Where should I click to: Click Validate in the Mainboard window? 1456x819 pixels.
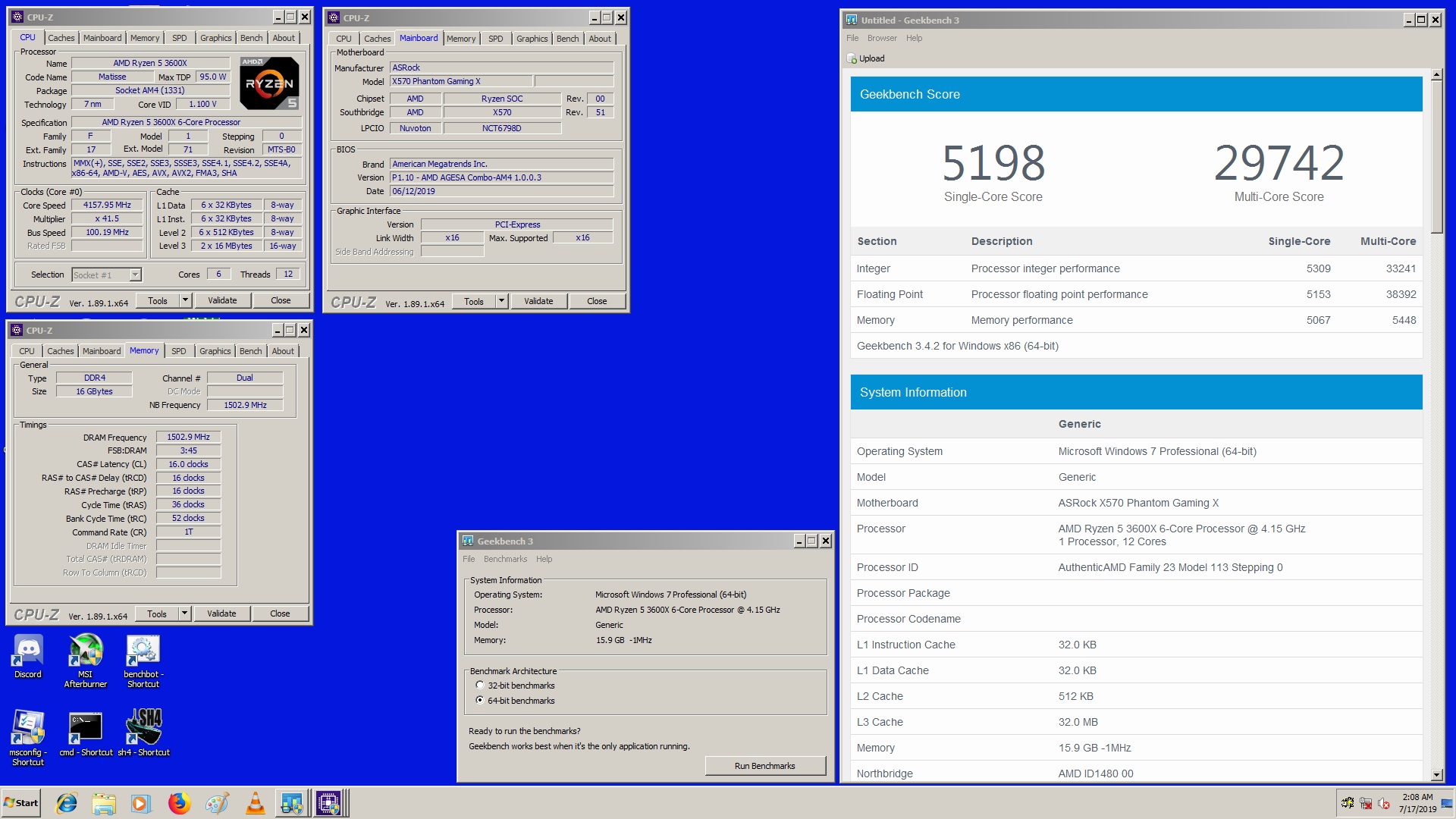[538, 301]
